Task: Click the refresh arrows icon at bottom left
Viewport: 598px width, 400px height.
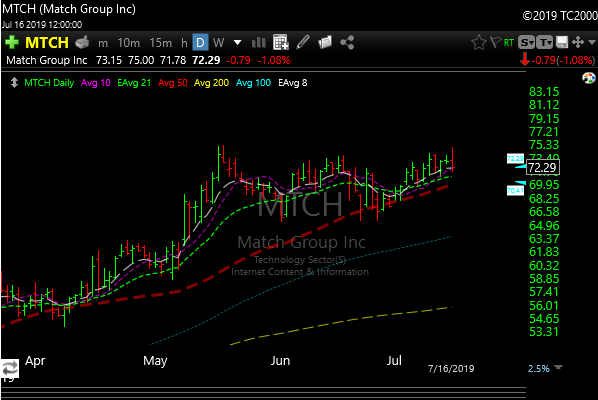Action: pos(10,368)
